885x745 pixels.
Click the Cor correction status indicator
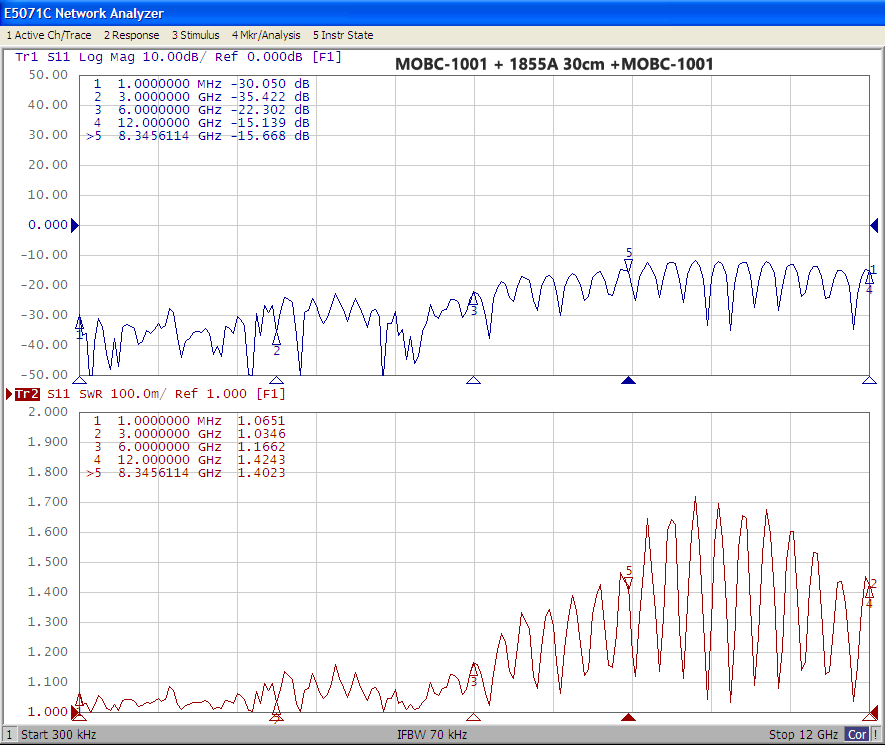pos(857,735)
